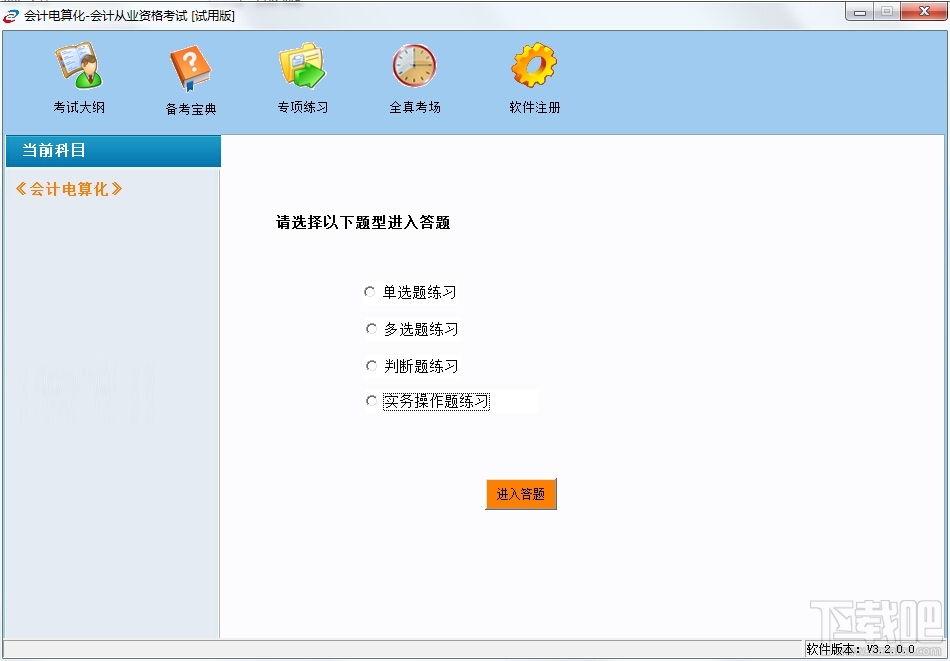
Task: Click the 备考宝典 text label
Action: [x=191, y=109]
